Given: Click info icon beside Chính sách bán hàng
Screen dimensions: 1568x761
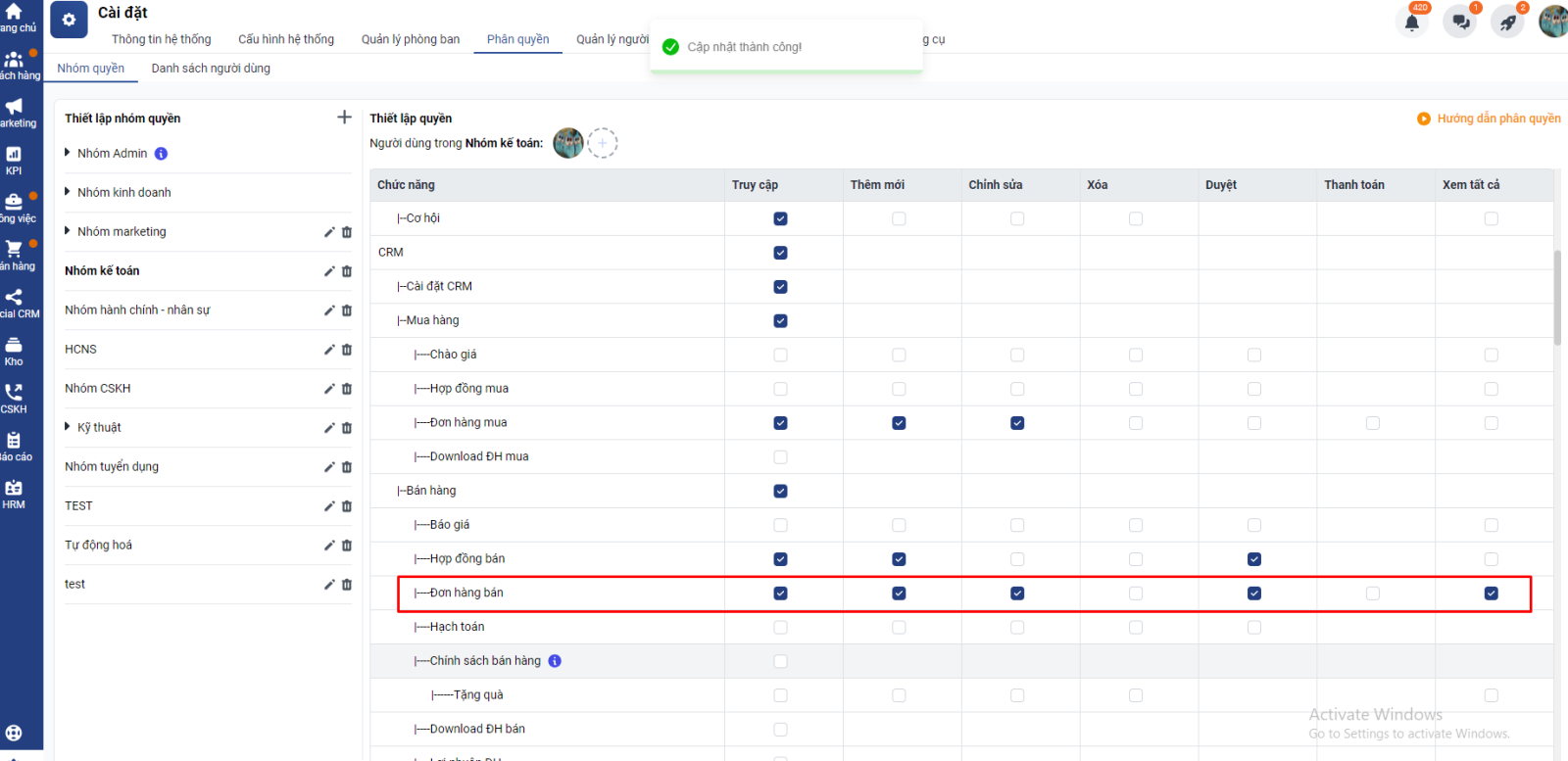Looking at the screenshot, I should coord(555,661).
